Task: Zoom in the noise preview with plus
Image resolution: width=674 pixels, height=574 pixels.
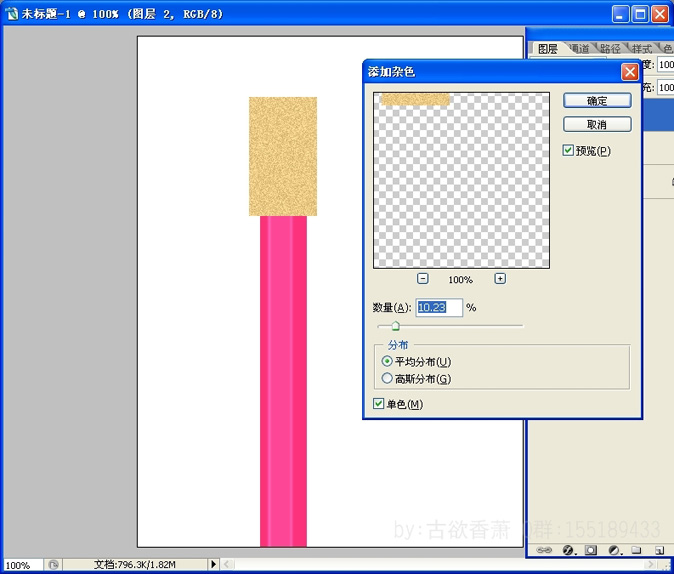Action: pyautogui.click(x=500, y=279)
